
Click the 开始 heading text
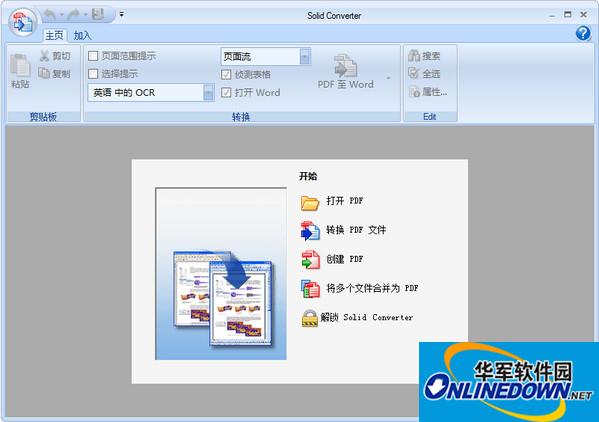coord(308,176)
